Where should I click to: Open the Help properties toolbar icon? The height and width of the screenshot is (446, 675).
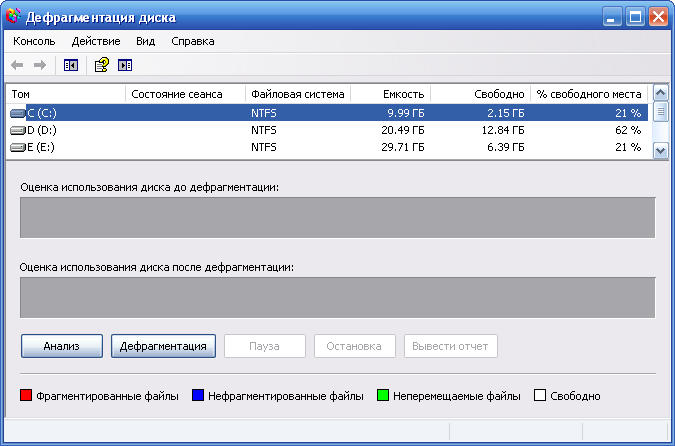click(102, 65)
